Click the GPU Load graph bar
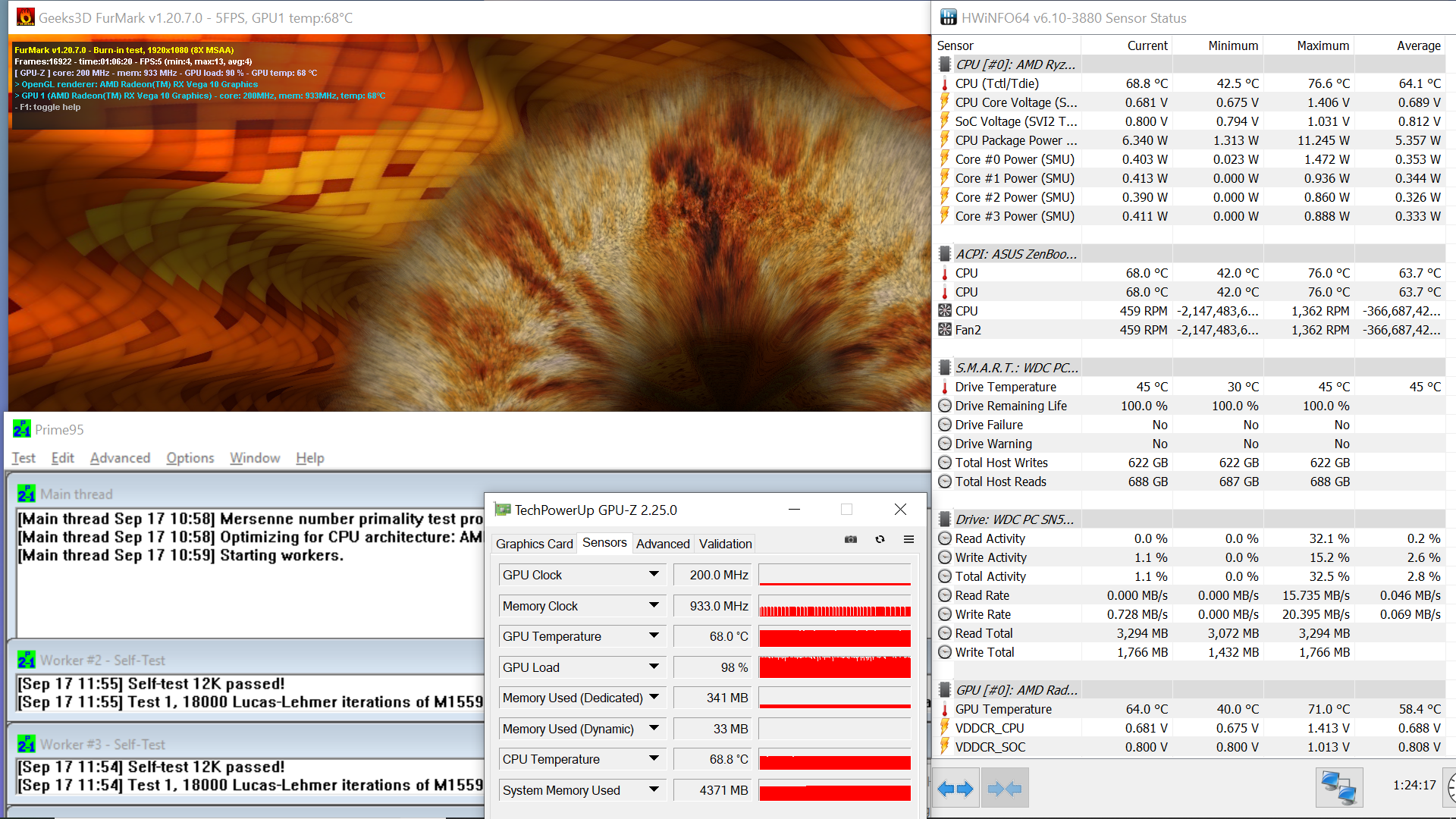 pyautogui.click(x=834, y=667)
